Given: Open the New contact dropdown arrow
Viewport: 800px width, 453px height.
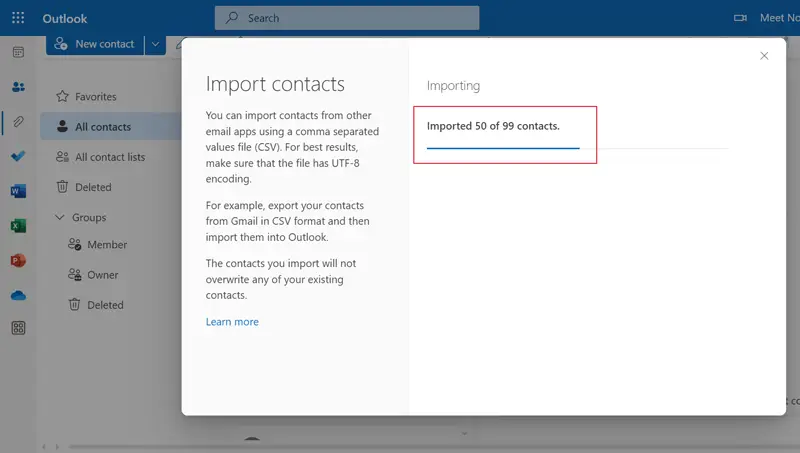Looking at the screenshot, I should (155, 44).
